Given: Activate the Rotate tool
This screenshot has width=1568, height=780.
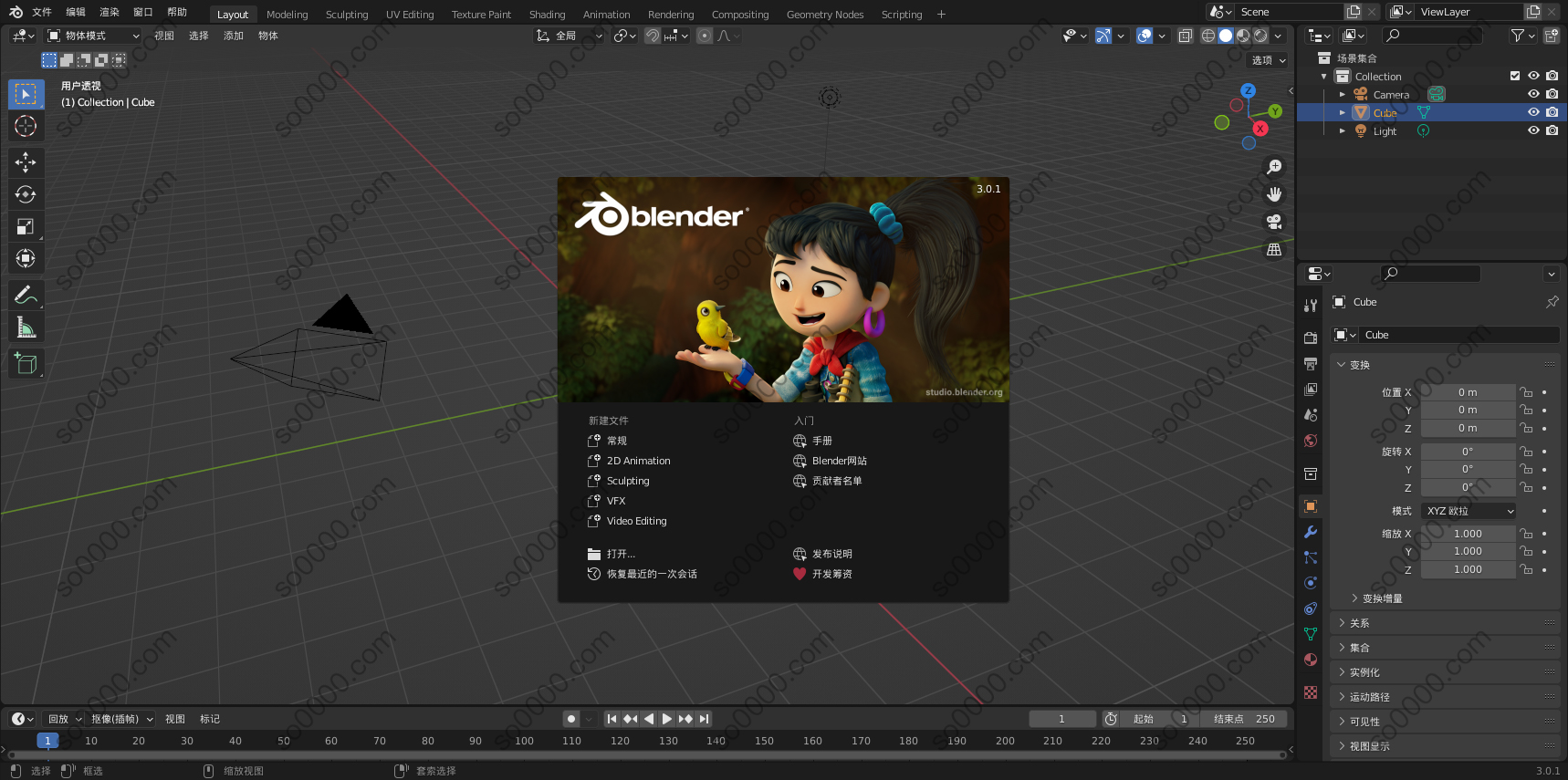Looking at the screenshot, I should pos(26,194).
